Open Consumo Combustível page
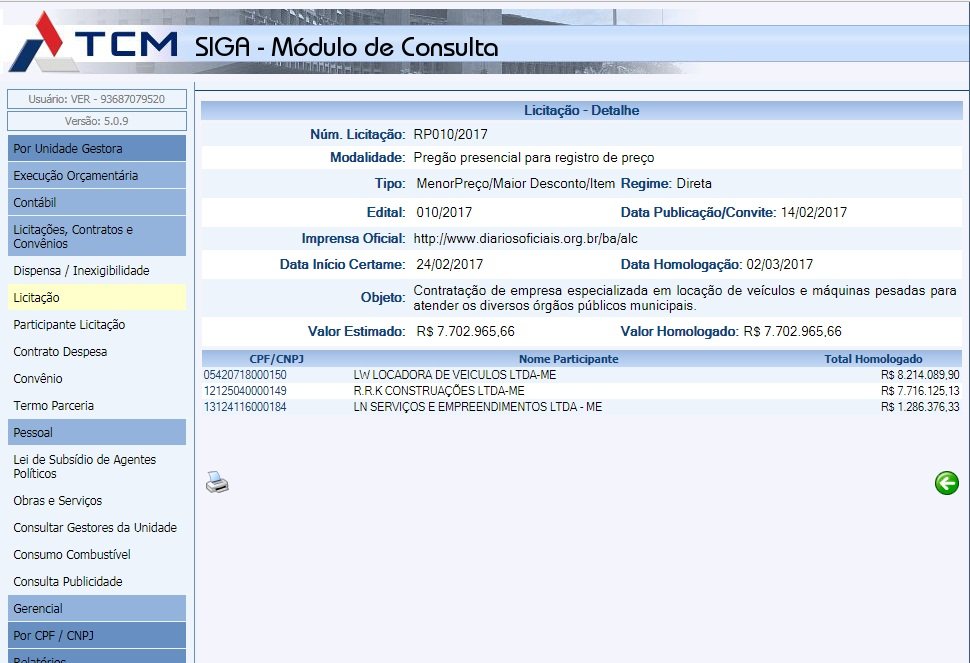 [x=72, y=555]
